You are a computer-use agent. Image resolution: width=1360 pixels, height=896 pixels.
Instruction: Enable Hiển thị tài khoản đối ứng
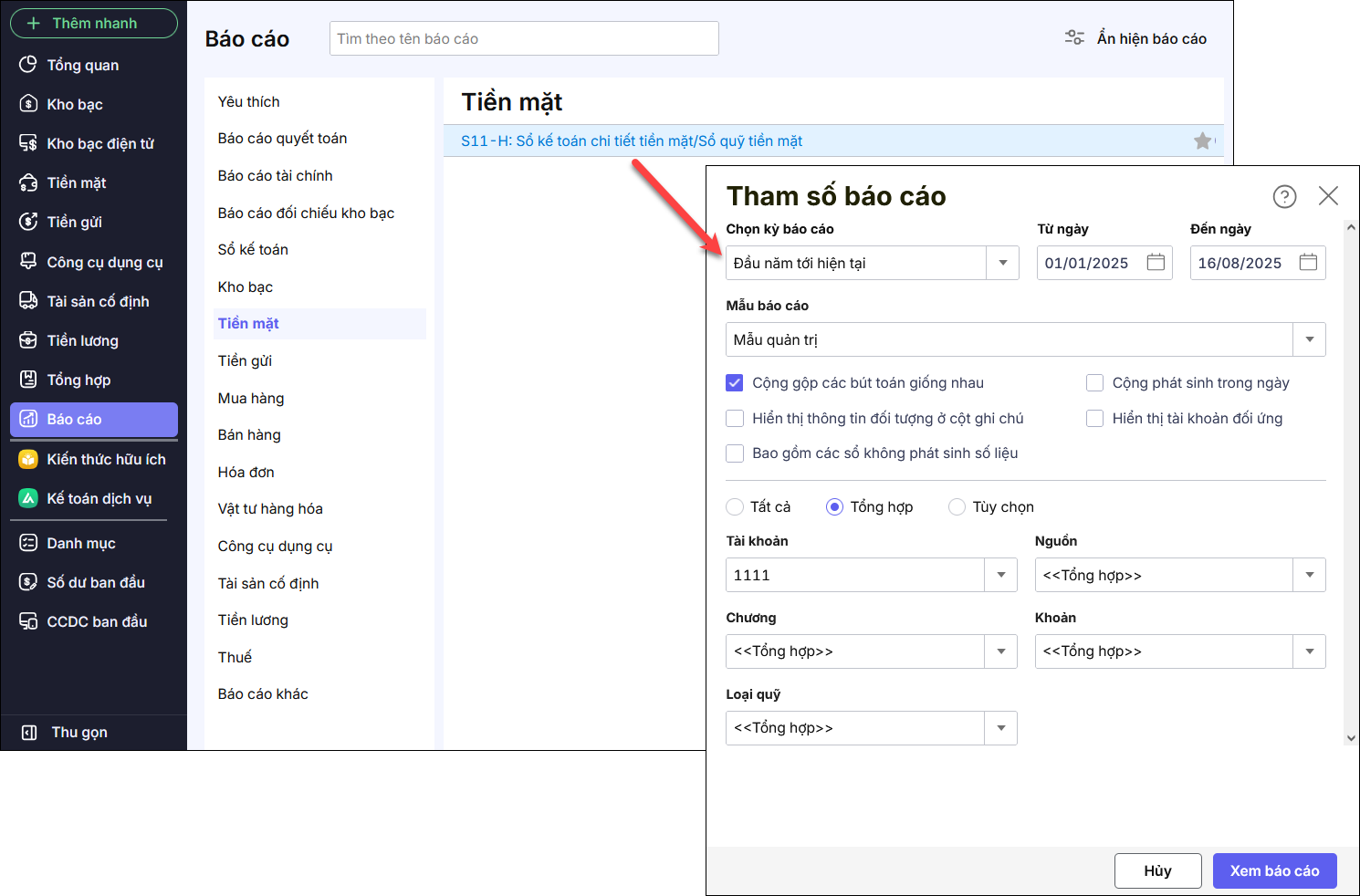pyautogui.click(x=1095, y=419)
